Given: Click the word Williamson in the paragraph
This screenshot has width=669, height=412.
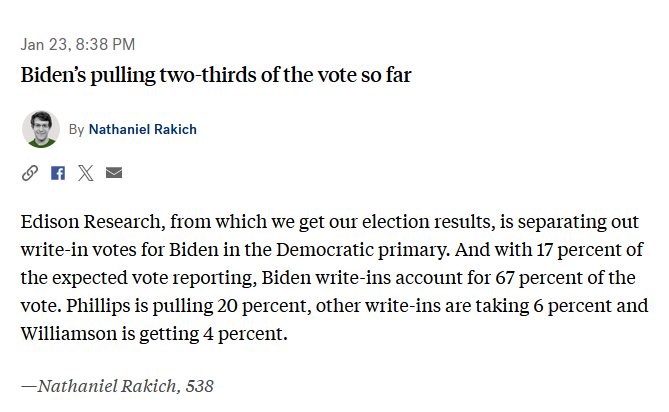Looking at the screenshot, I should [x=69, y=334].
